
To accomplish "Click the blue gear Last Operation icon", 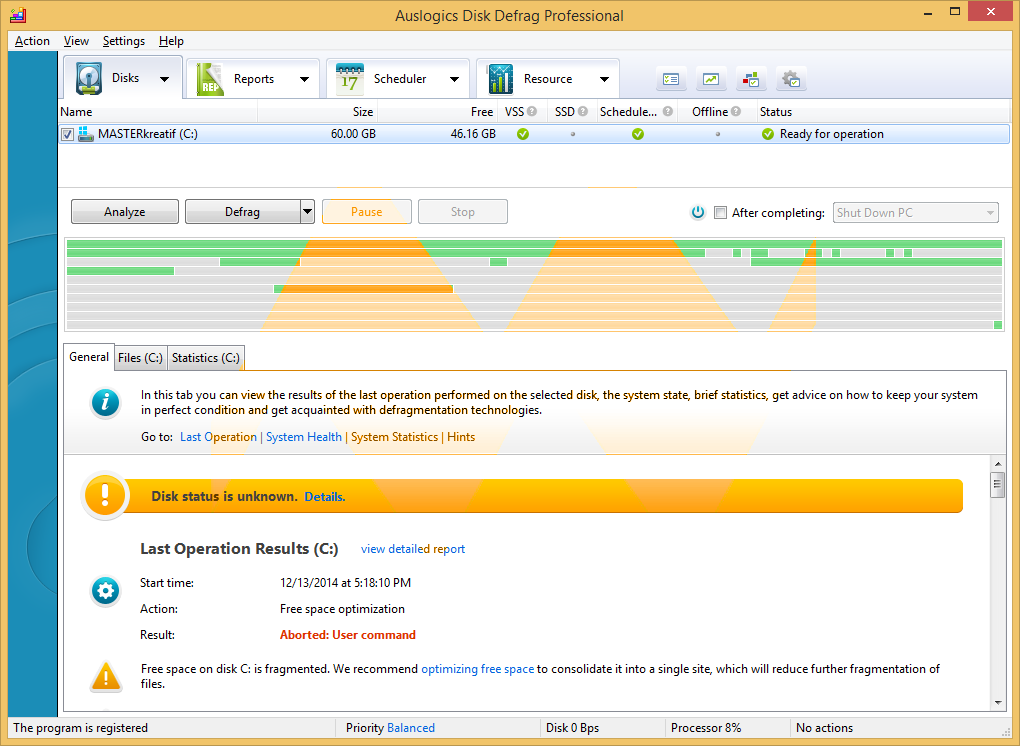I will click(105, 591).
